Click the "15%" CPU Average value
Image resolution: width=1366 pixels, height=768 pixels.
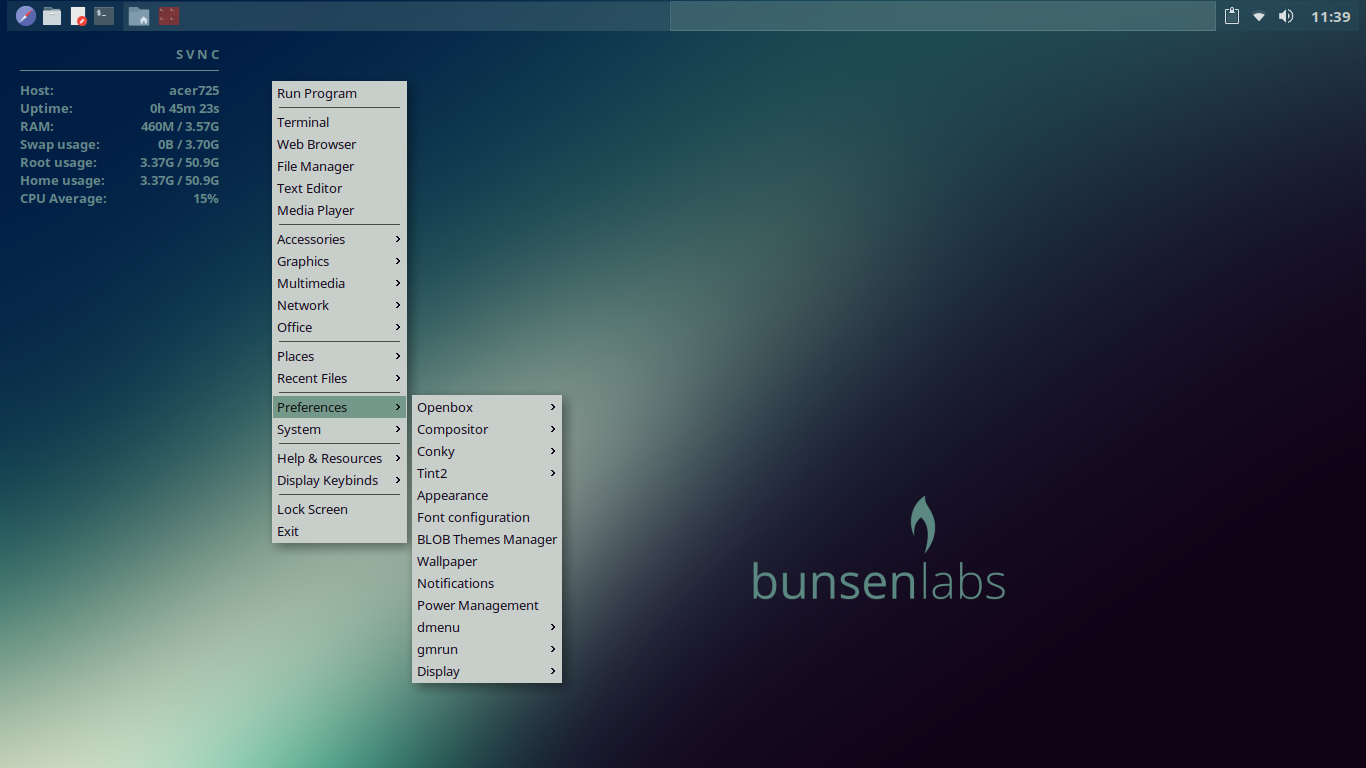206,199
